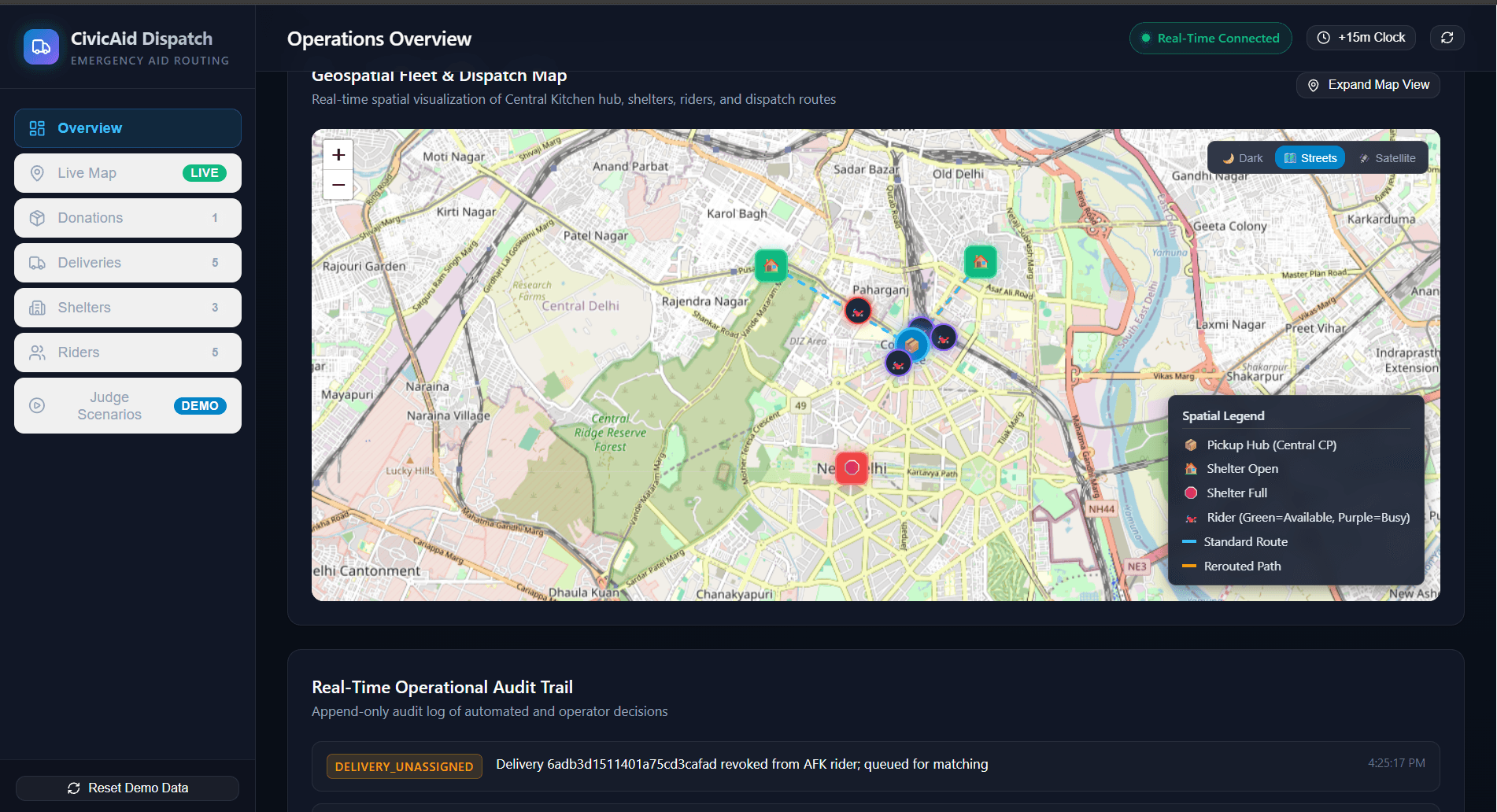Click Shelter Full in the Spatial Legend
This screenshot has height=812, width=1497.
coord(1226,493)
